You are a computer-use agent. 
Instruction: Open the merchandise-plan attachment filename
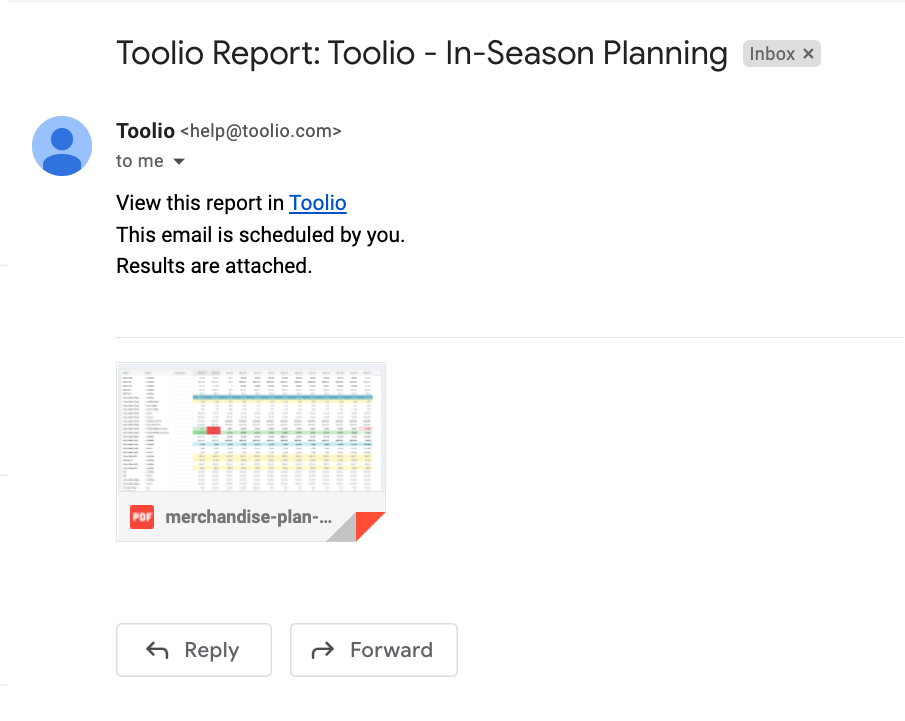click(249, 517)
